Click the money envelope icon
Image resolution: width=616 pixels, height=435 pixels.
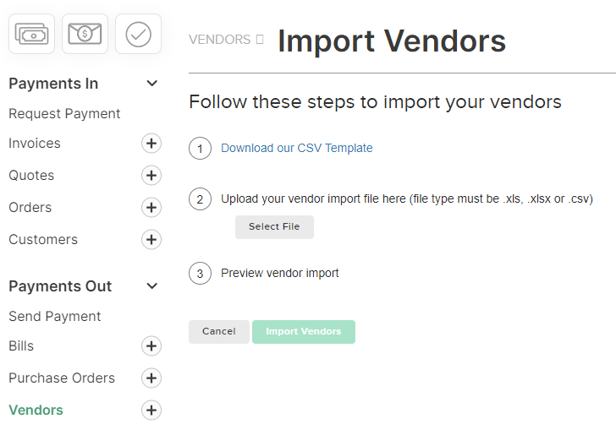pyautogui.click(x=85, y=34)
